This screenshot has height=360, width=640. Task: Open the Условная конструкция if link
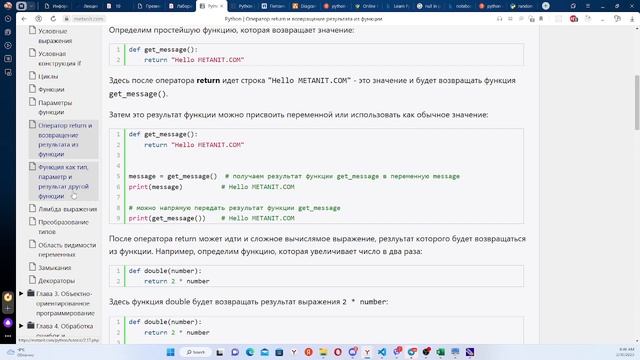pyautogui.click(x=59, y=58)
